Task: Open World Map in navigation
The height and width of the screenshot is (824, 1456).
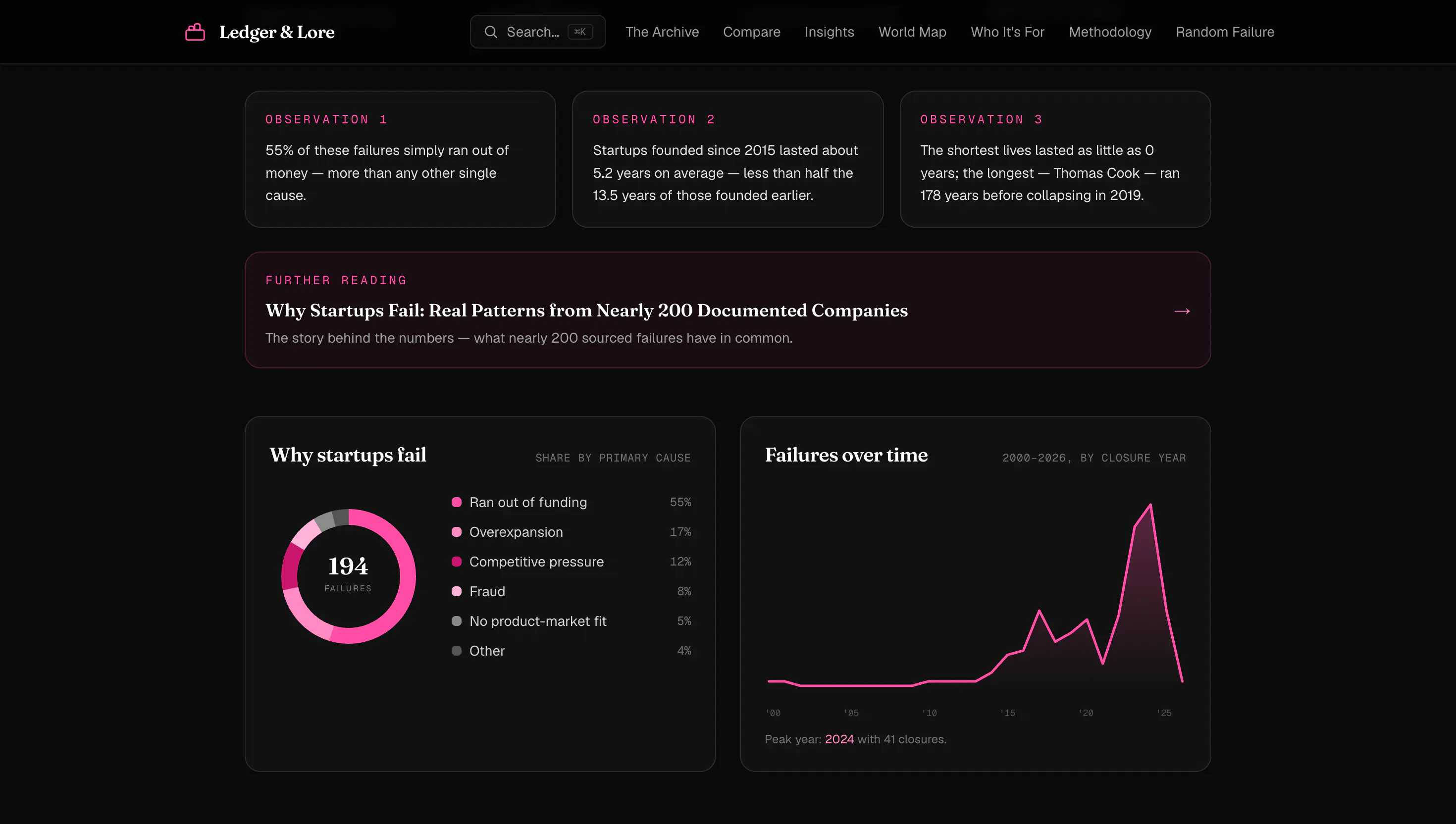Action: (912, 32)
